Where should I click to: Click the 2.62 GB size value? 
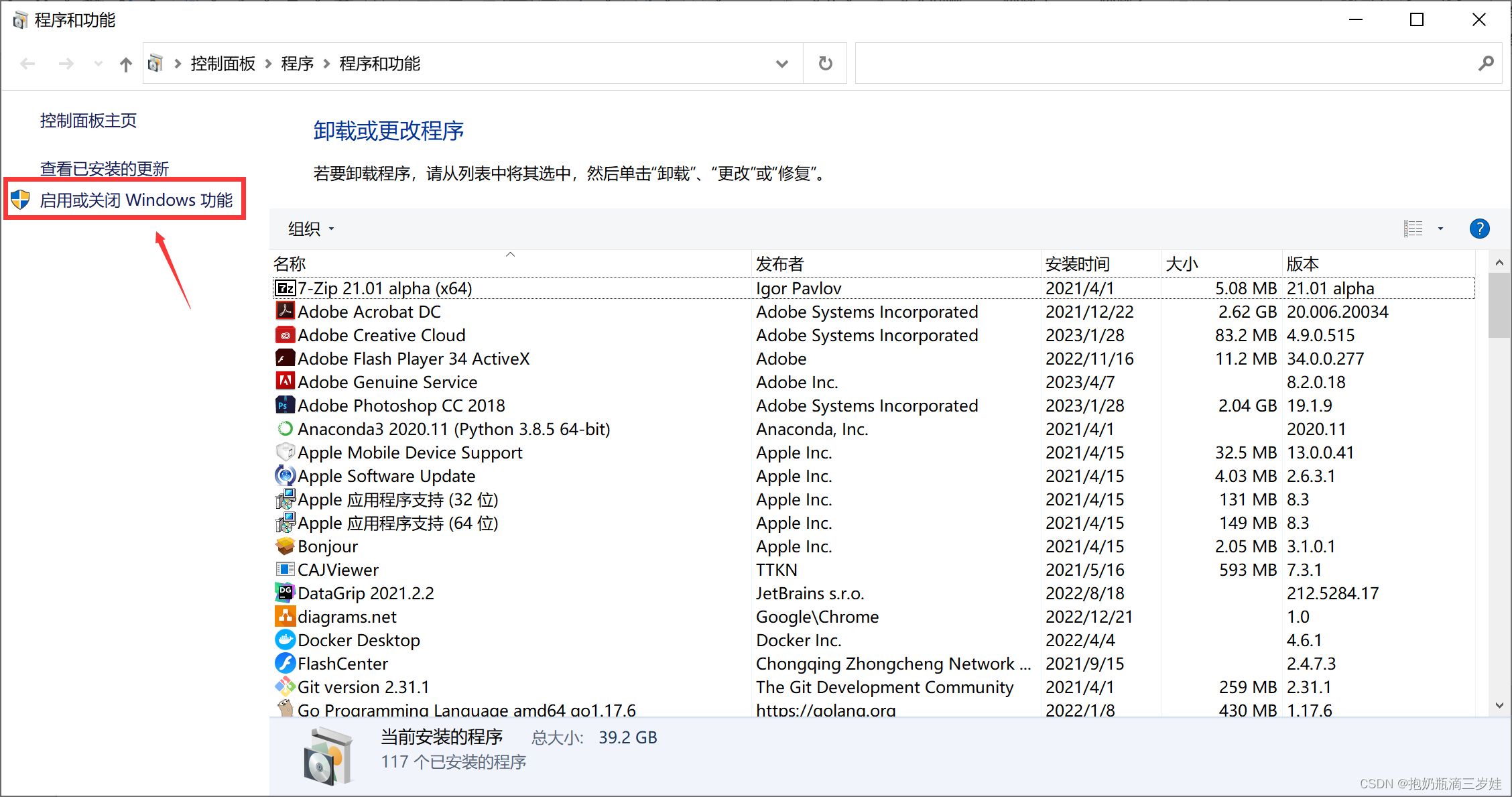1247,312
